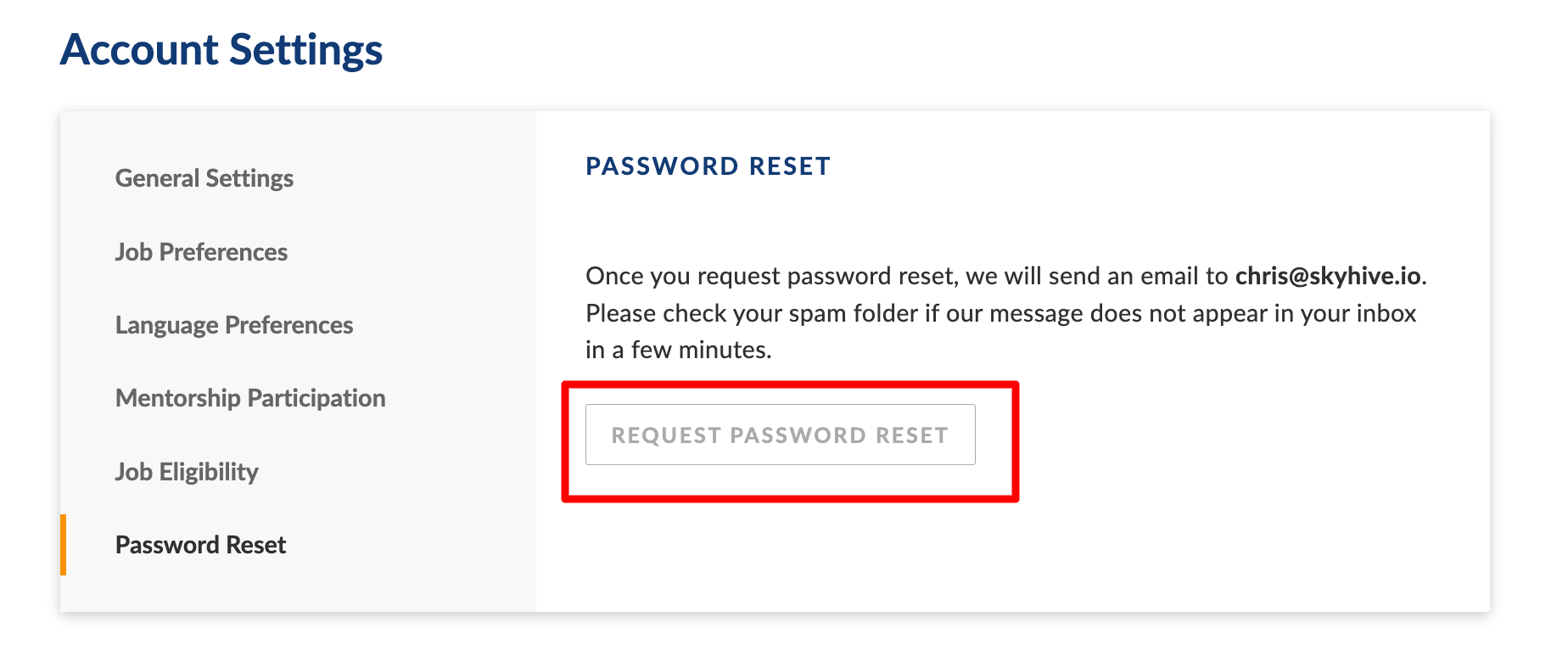
Task: Click the Account Settings page title
Action: coord(221,49)
